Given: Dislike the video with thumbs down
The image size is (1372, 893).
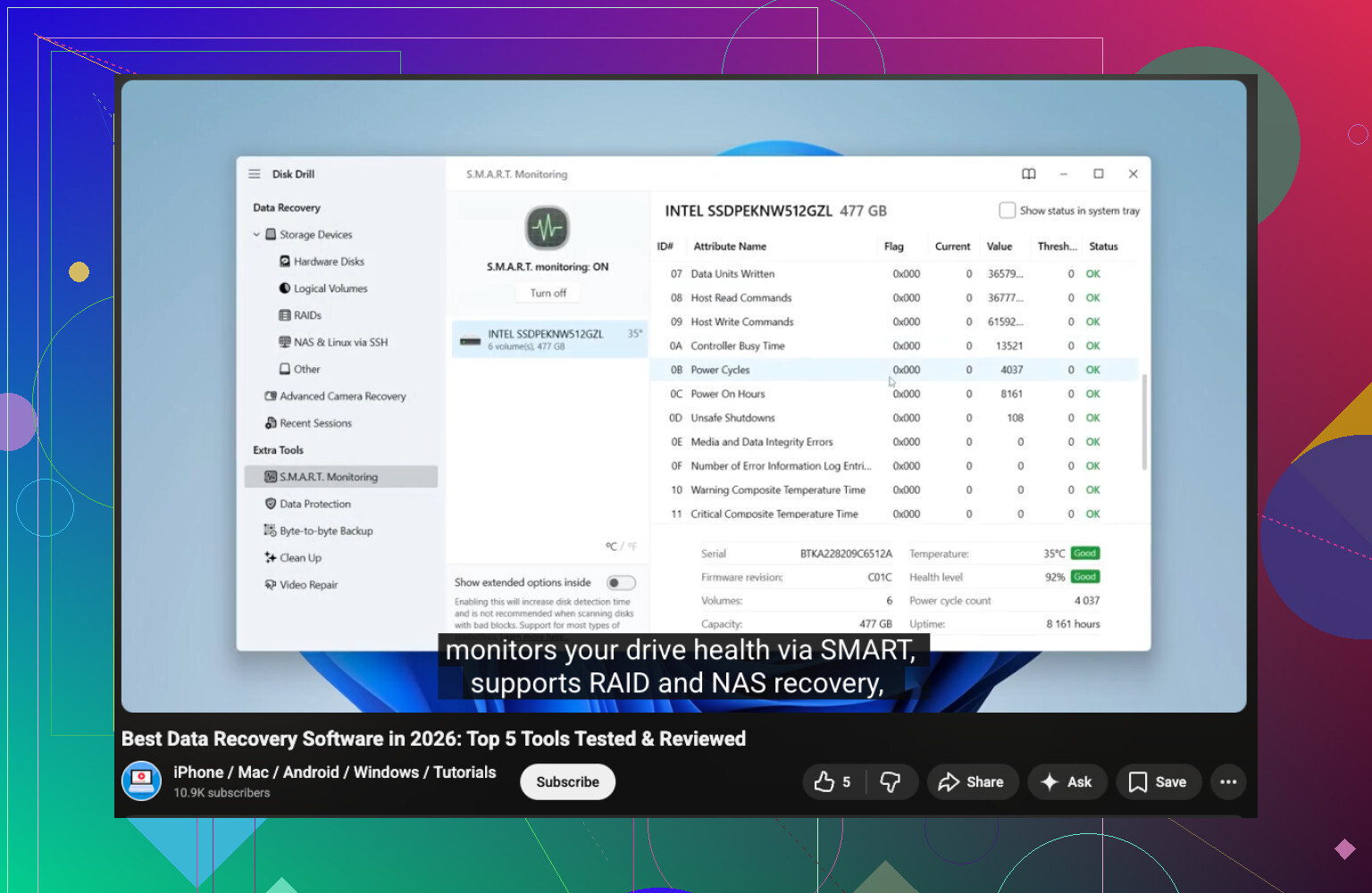Looking at the screenshot, I should (891, 781).
